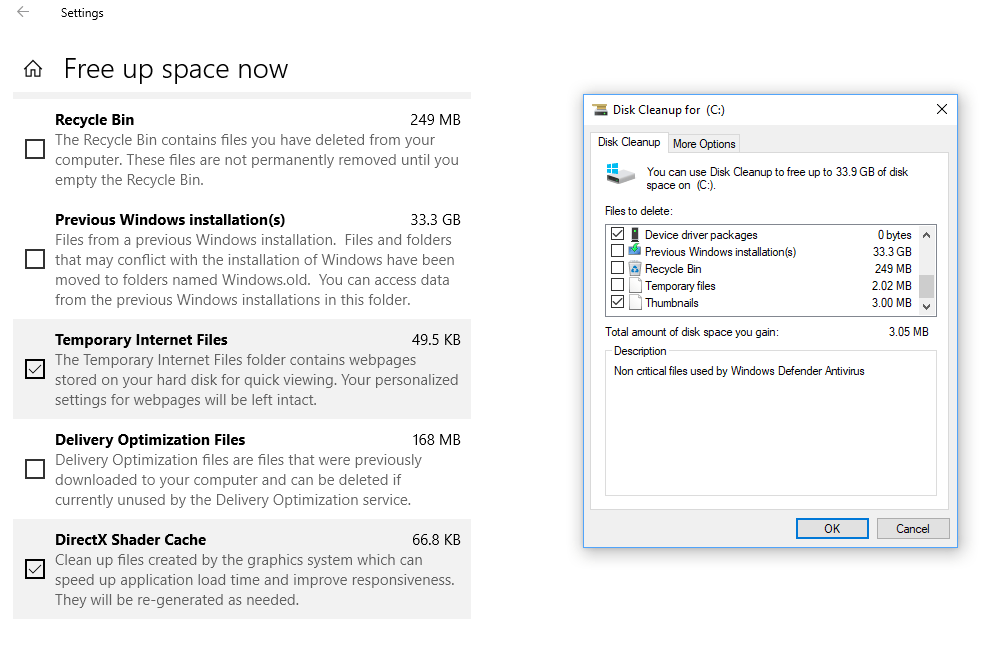Select the Recycle Bin icon in the list
1000x672 pixels.
click(635, 268)
